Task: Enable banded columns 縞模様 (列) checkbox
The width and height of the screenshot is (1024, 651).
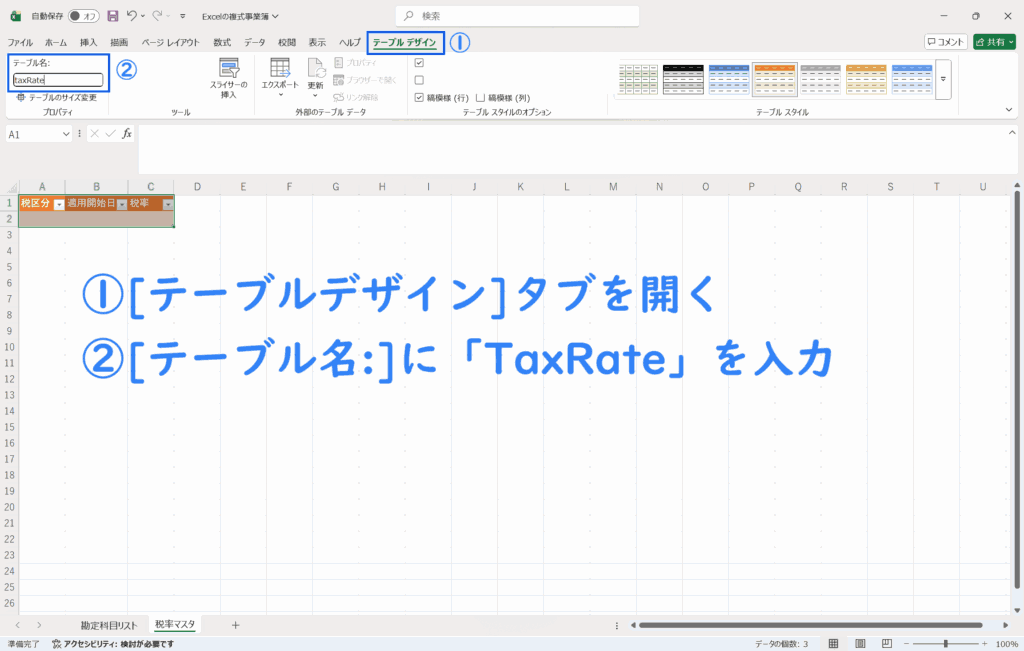Action: 481,98
